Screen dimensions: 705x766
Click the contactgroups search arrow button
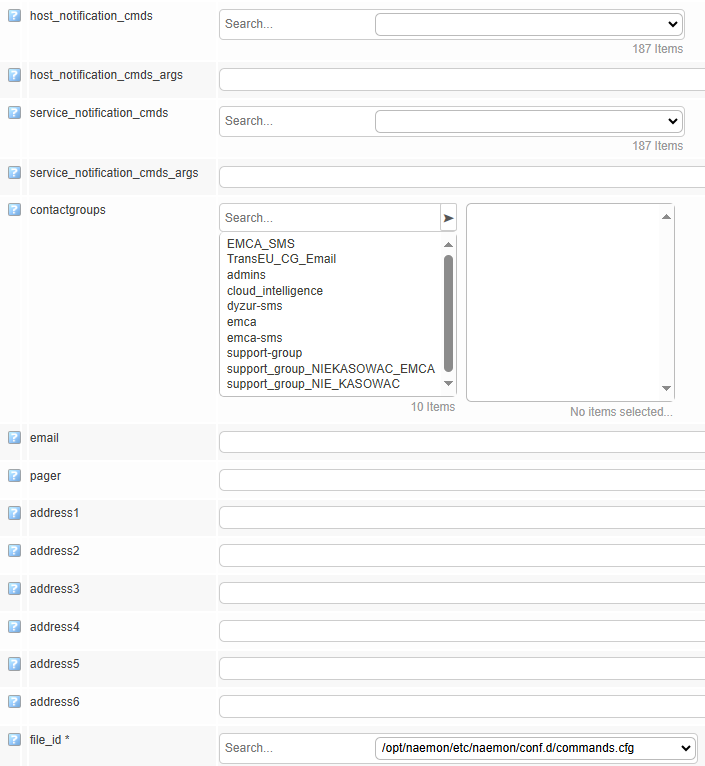coord(448,218)
